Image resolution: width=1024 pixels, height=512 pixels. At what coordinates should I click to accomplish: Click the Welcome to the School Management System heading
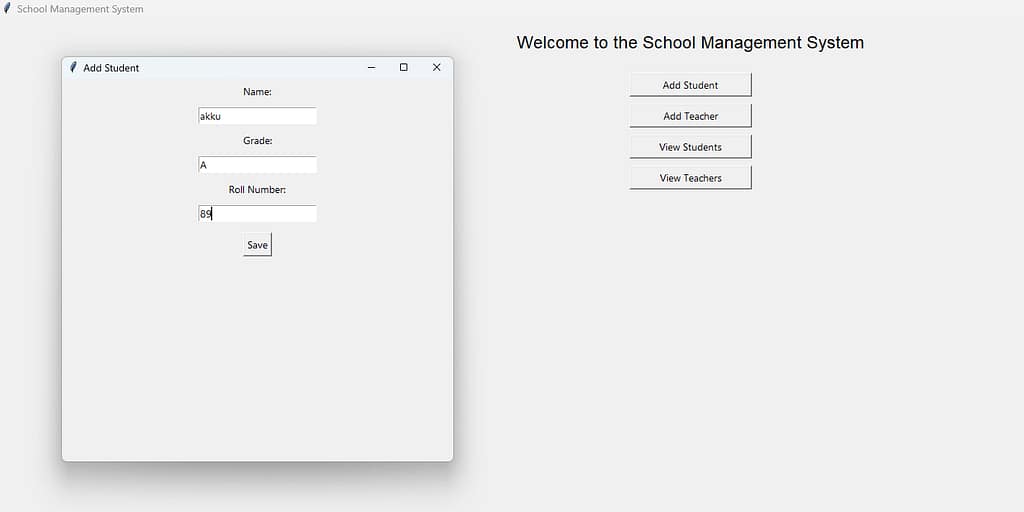coord(690,42)
